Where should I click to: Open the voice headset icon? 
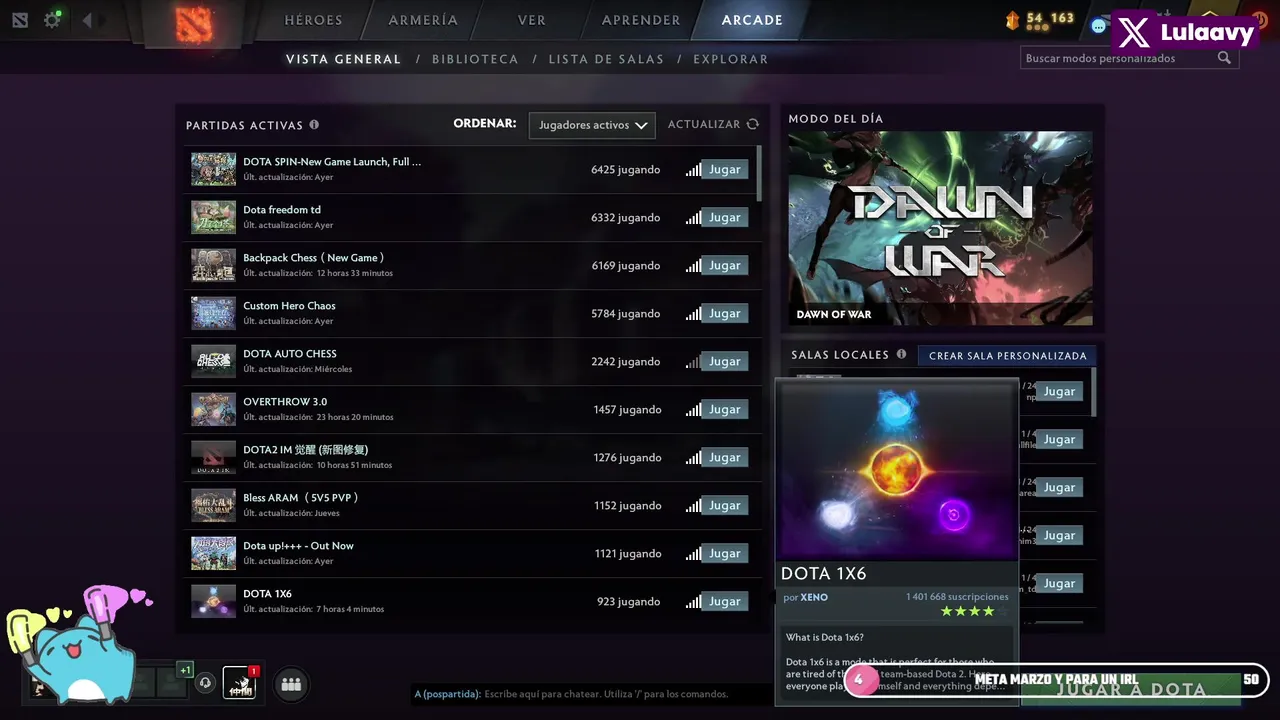coord(205,683)
